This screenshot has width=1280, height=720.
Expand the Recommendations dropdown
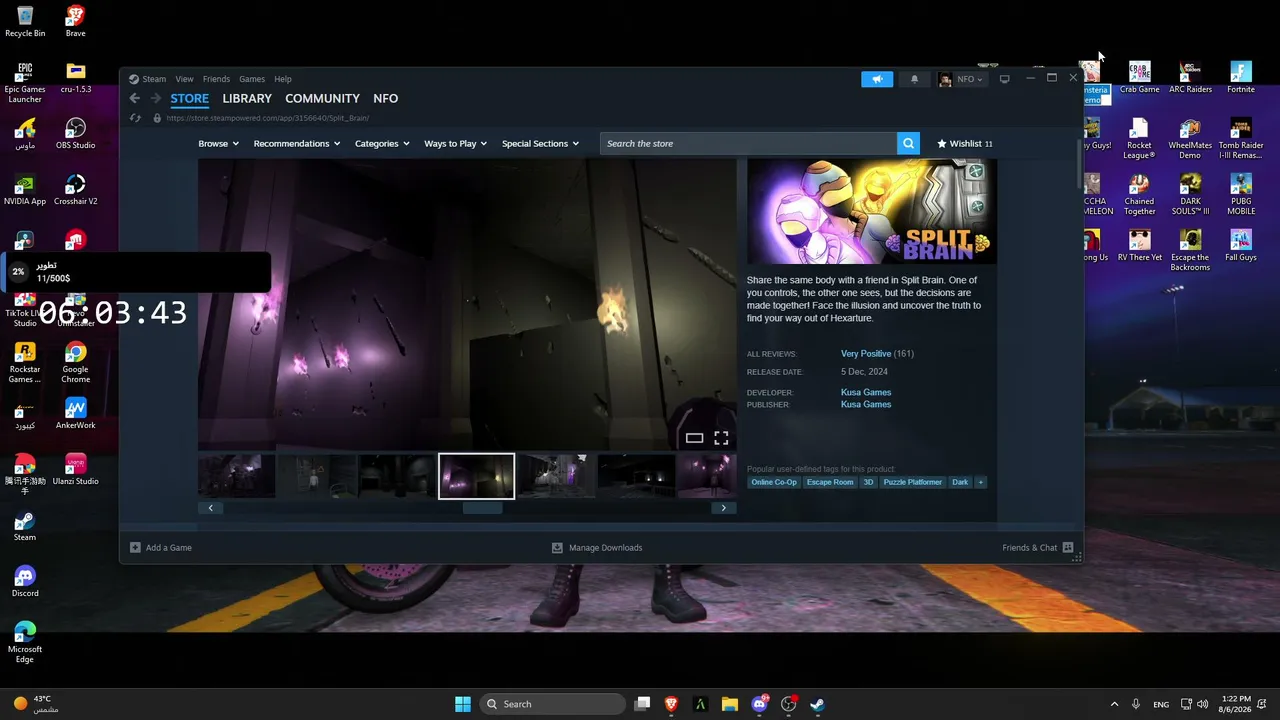point(297,143)
